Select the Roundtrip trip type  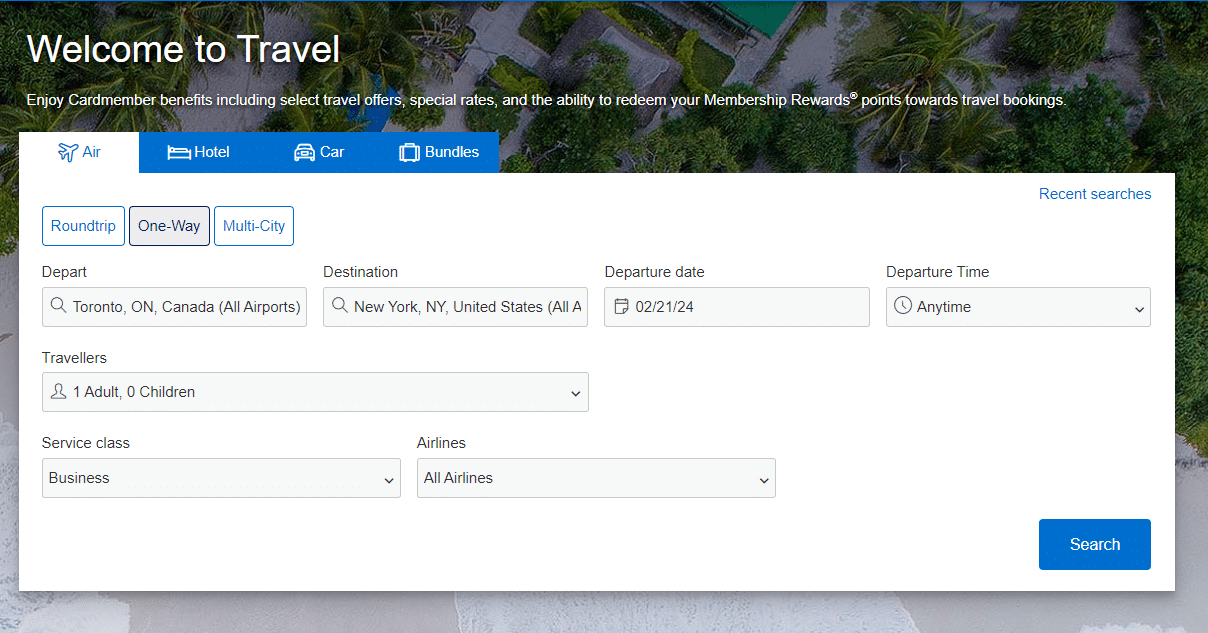pyautogui.click(x=84, y=226)
